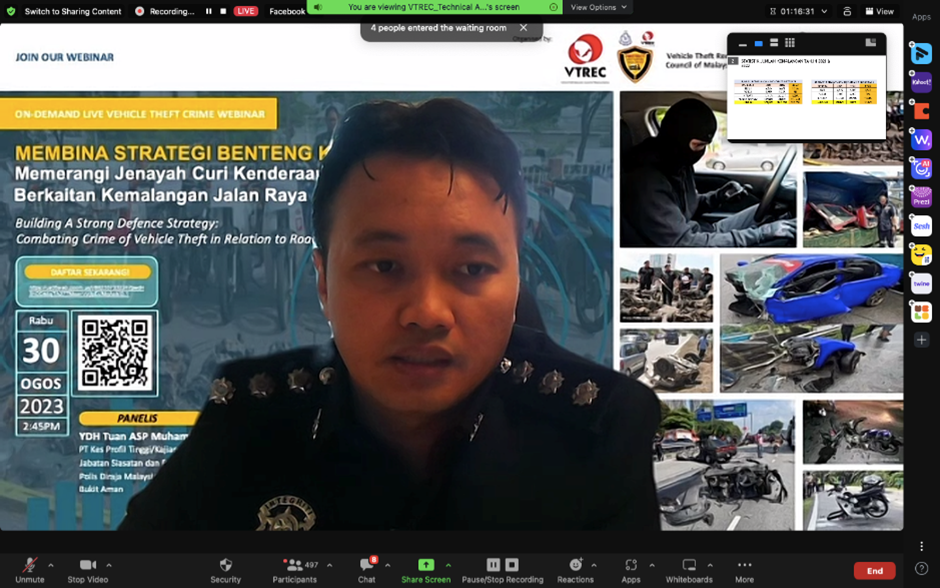Unmute the microphone
This screenshot has height=588, width=940.
point(29,566)
